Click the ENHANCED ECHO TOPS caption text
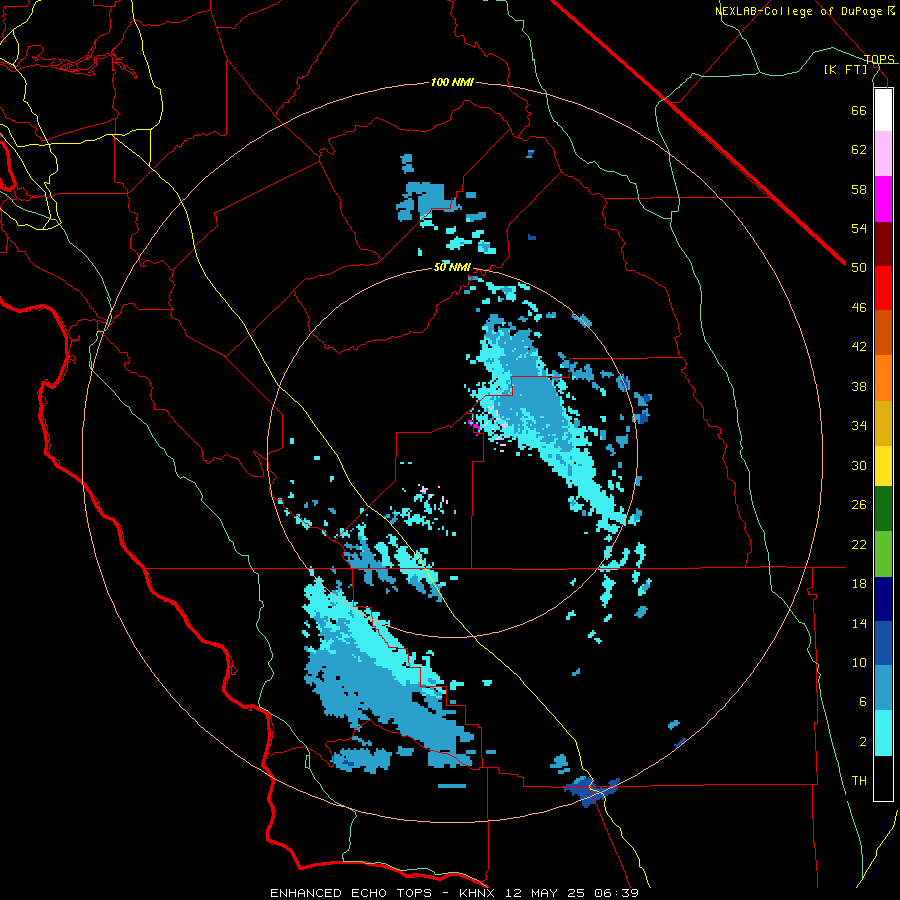This screenshot has width=900, height=900. point(351,893)
